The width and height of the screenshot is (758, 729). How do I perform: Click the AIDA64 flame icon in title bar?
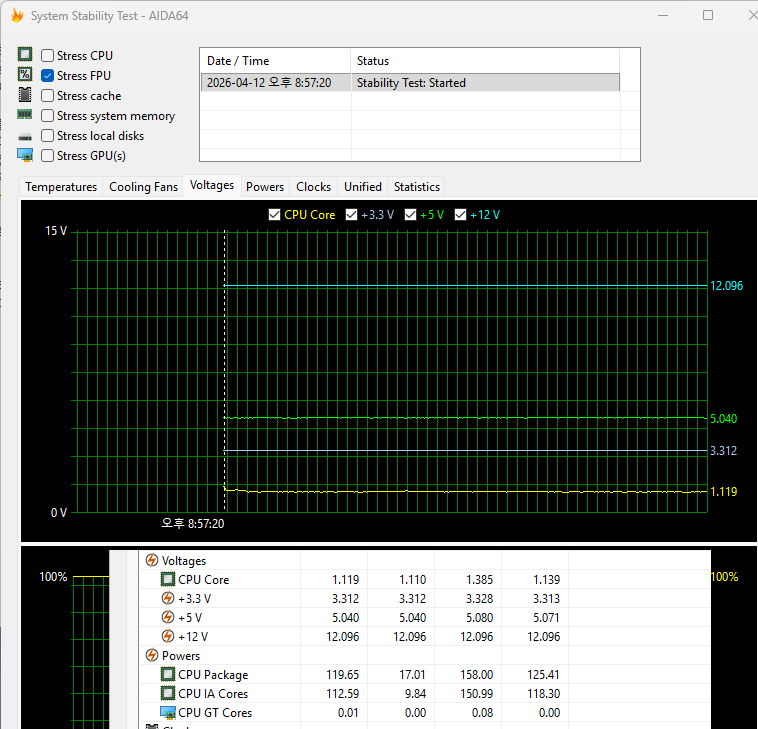(17, 15)
